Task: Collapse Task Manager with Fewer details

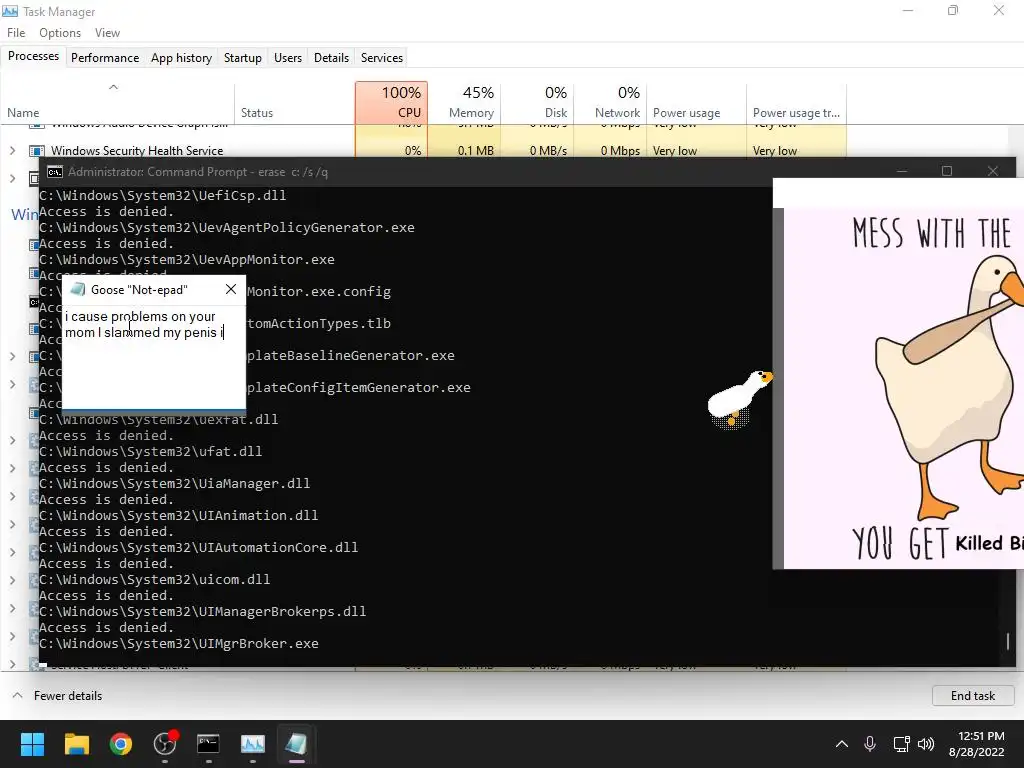Action: coord(57,696)
